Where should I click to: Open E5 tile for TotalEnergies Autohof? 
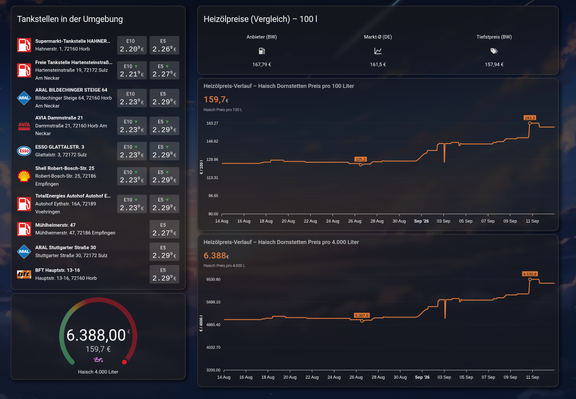164,204
